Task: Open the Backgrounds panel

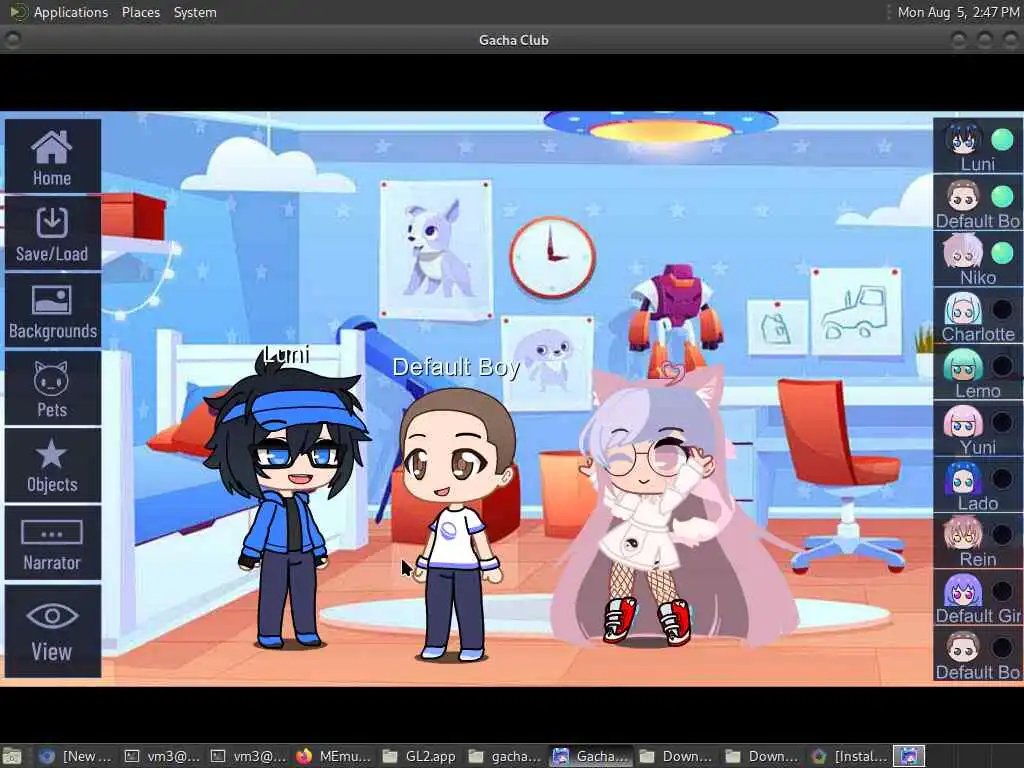Action: 52,311
